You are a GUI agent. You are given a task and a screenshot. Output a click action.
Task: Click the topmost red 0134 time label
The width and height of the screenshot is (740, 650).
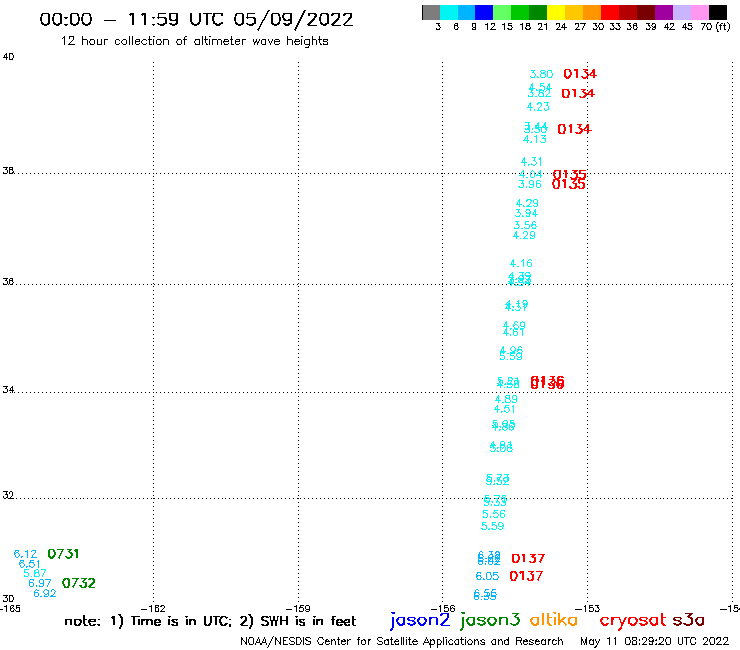580,74
